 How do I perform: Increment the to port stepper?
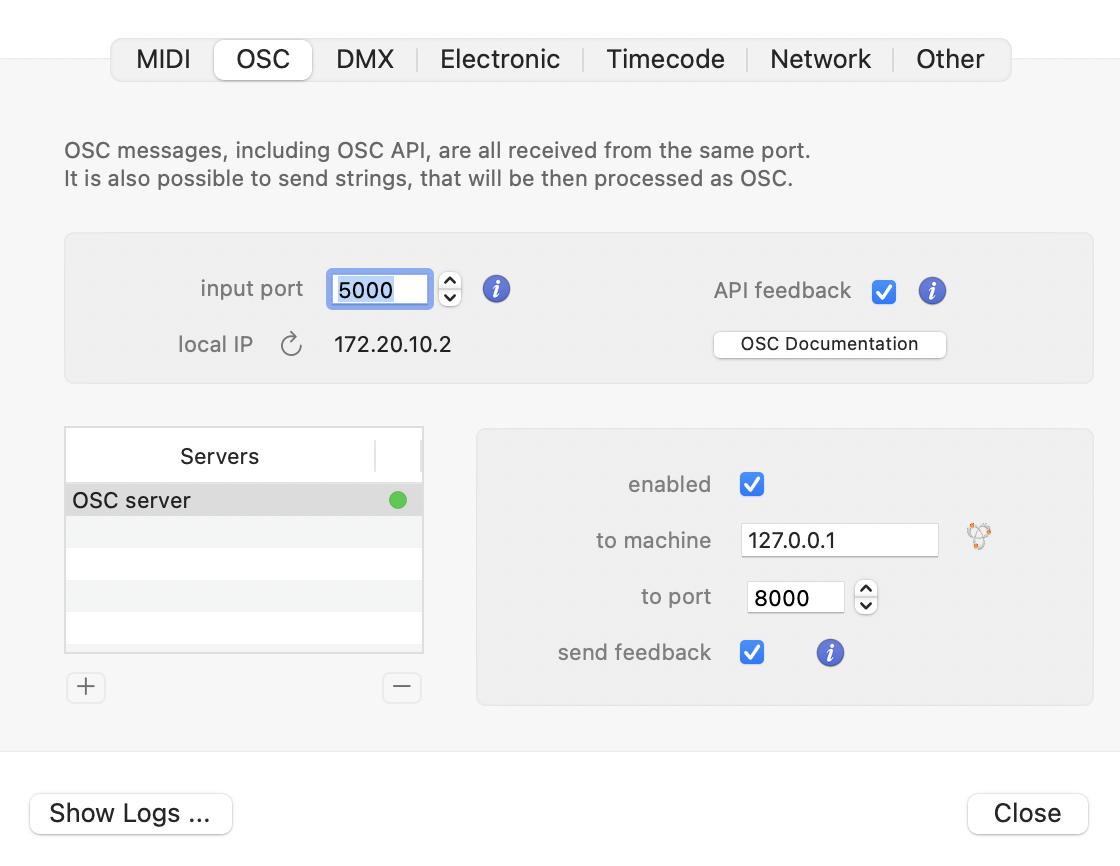[x=866, y=590]
